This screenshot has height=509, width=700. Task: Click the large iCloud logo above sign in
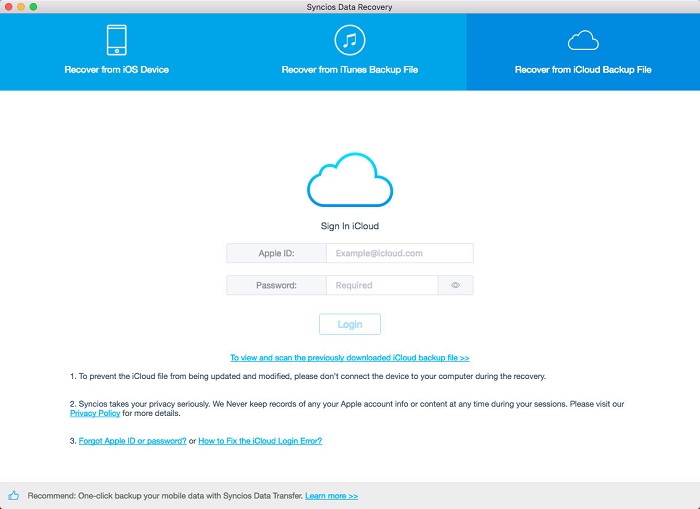coord(350,179)
